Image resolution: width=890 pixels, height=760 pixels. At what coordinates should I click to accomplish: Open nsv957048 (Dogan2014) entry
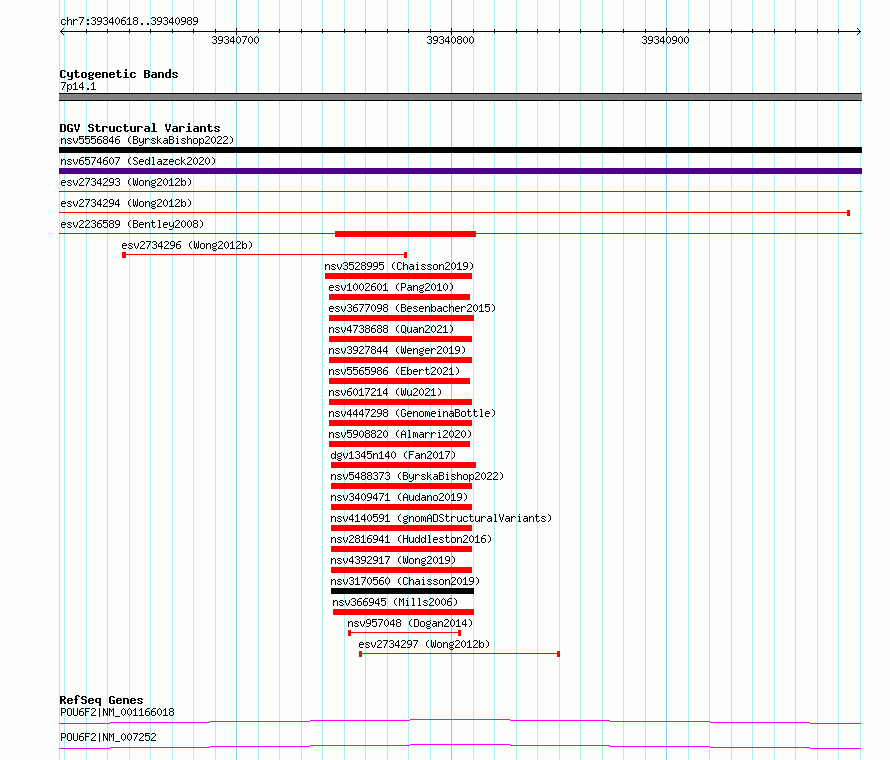click(410, 623)
